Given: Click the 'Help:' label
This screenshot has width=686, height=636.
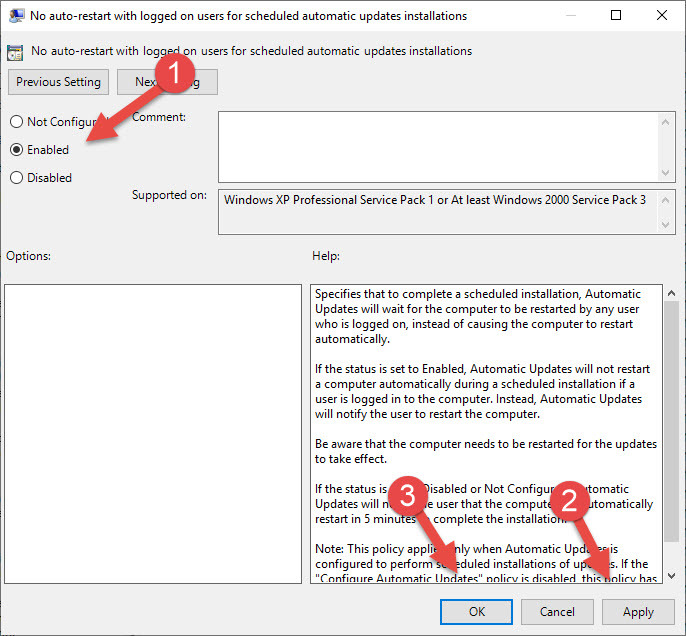Looking at the screenshot, I should 326,256.
